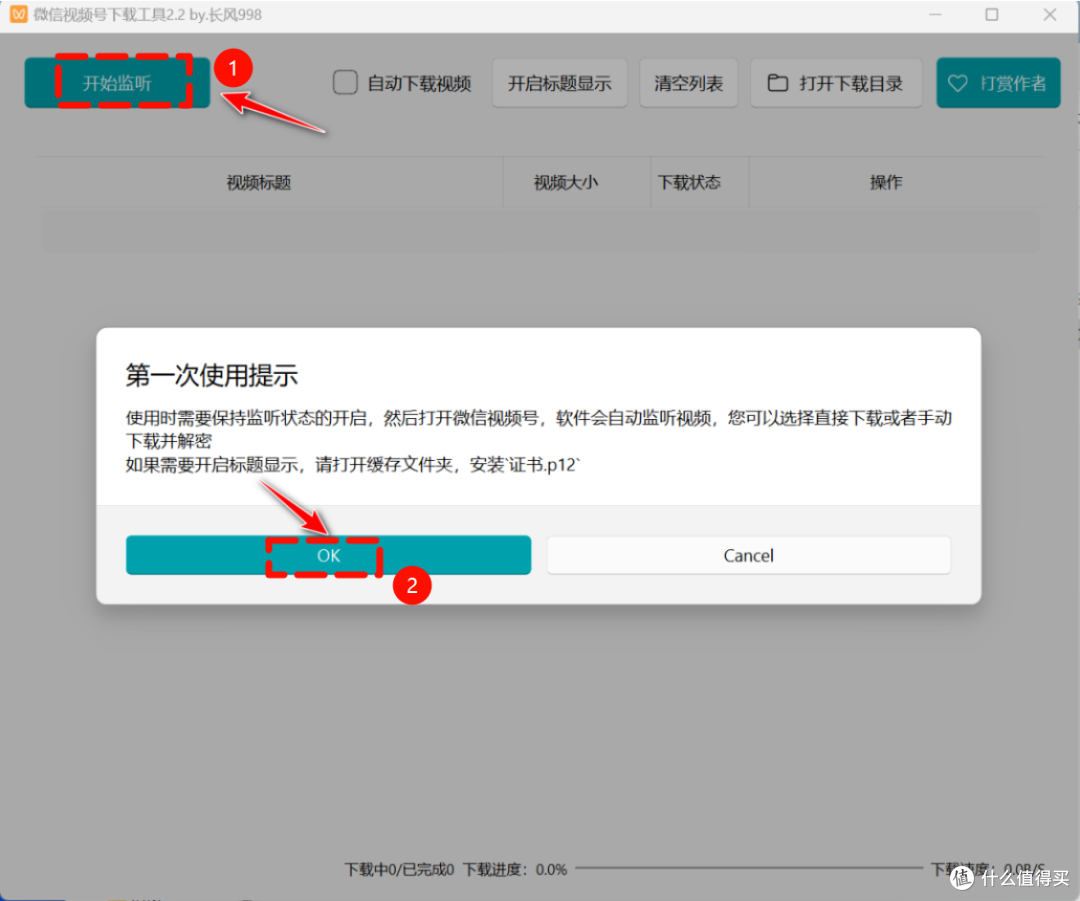
Task: Click the 开始监听 button
Action: click(x=117, y=83)
